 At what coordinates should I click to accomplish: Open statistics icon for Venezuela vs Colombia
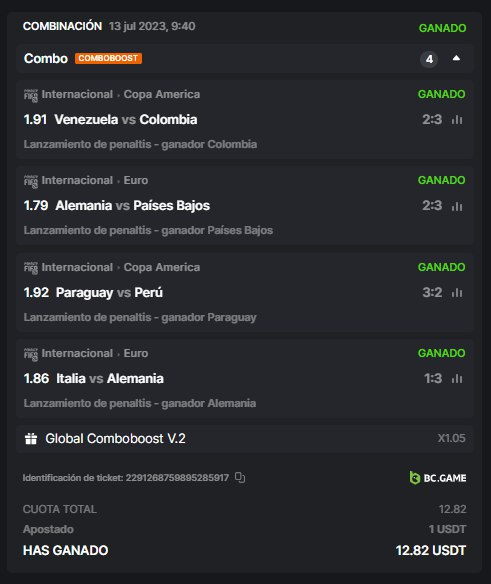pos(457,120)
